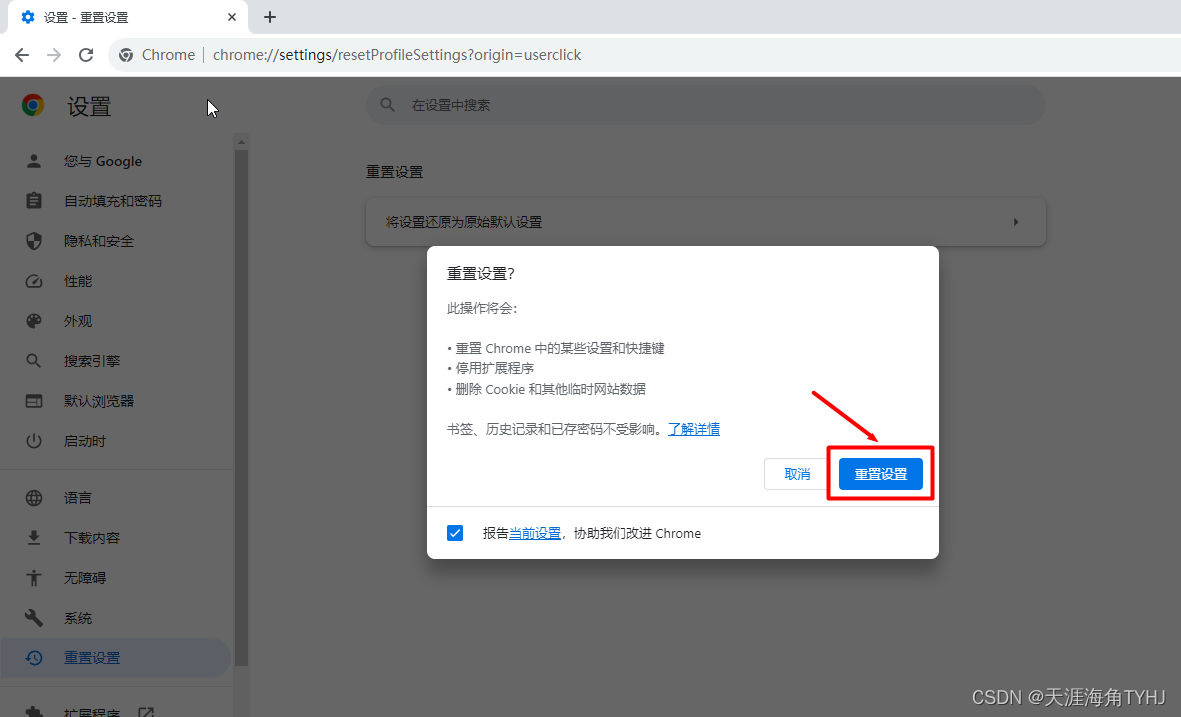This screenshot has height=717, width=1181.
Task: Click the sidebar scrollbar up arrow
Action: pyautogui.click(x=241, y=142)
